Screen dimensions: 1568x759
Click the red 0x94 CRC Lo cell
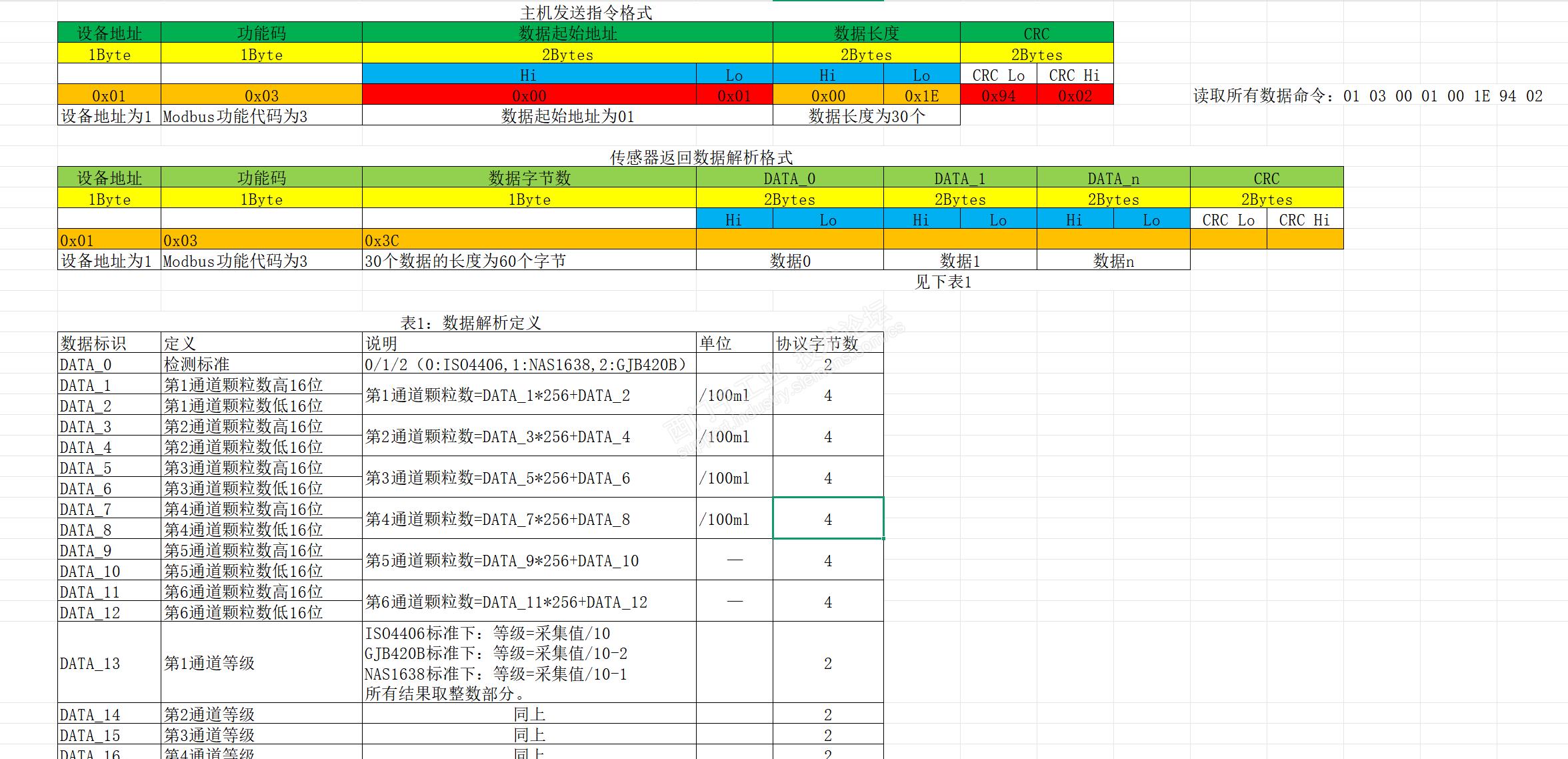point(998,95)
